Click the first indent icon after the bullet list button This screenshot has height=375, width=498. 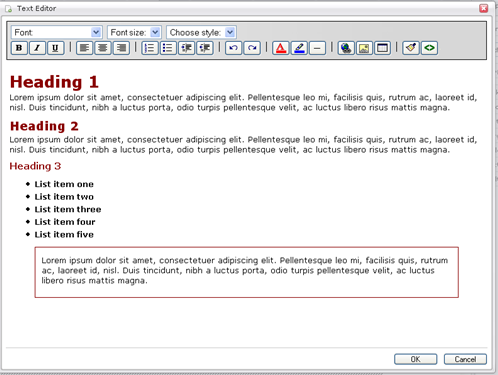[187, 48]
